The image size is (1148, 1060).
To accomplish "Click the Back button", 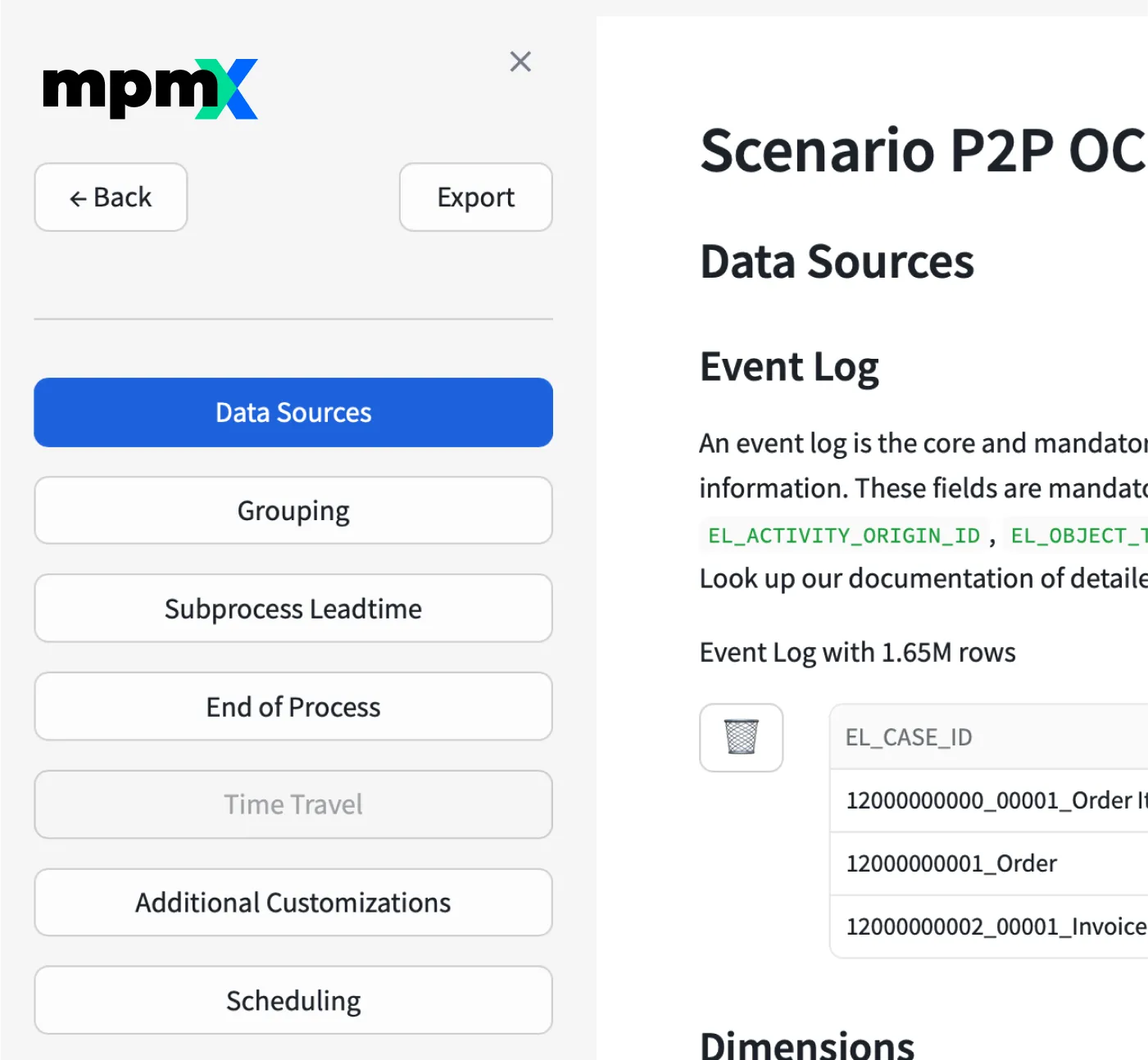I will pos(111,197).
